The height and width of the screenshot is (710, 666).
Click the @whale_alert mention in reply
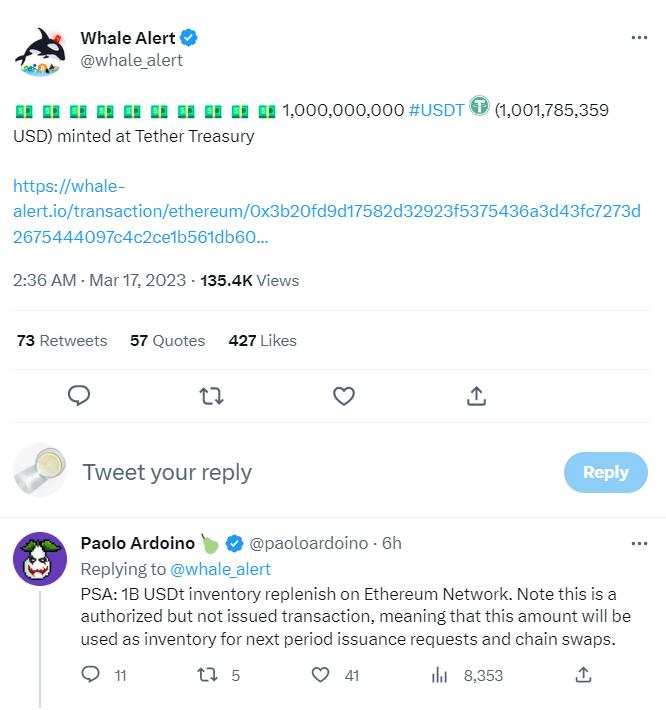[x=220, y=569]
